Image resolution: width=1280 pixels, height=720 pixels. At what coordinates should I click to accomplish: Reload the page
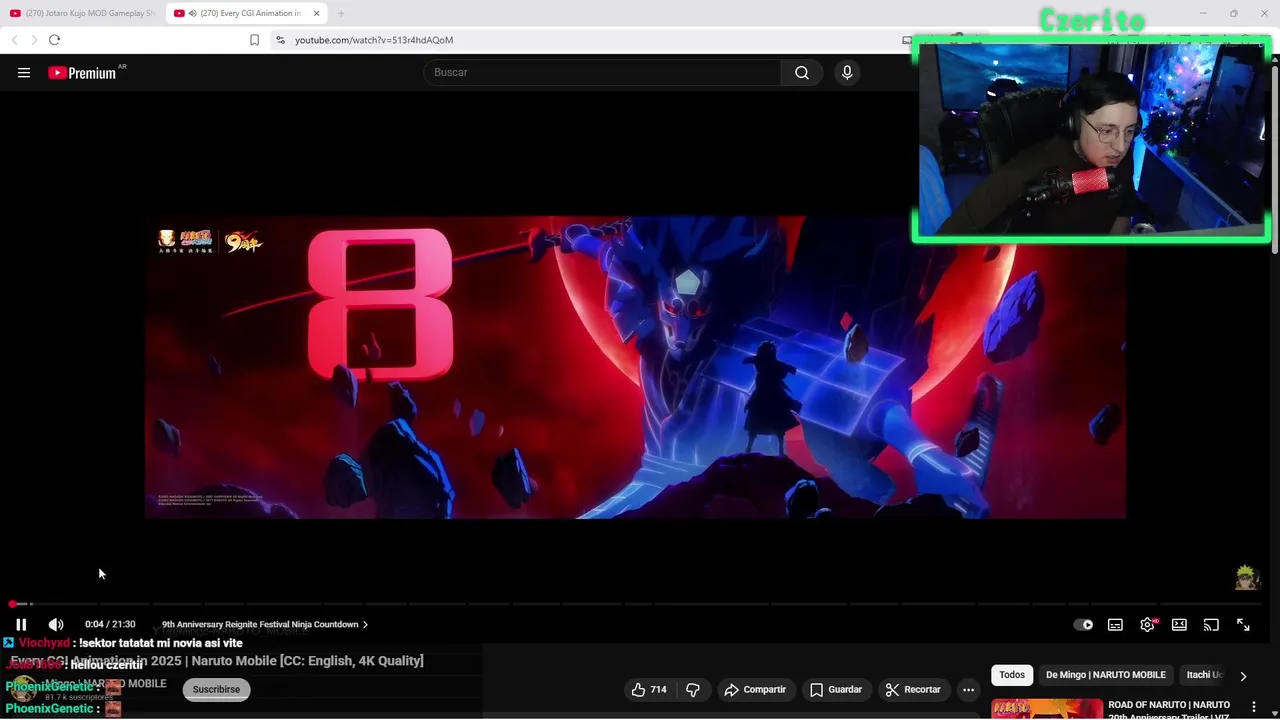(x=54, y=40)
